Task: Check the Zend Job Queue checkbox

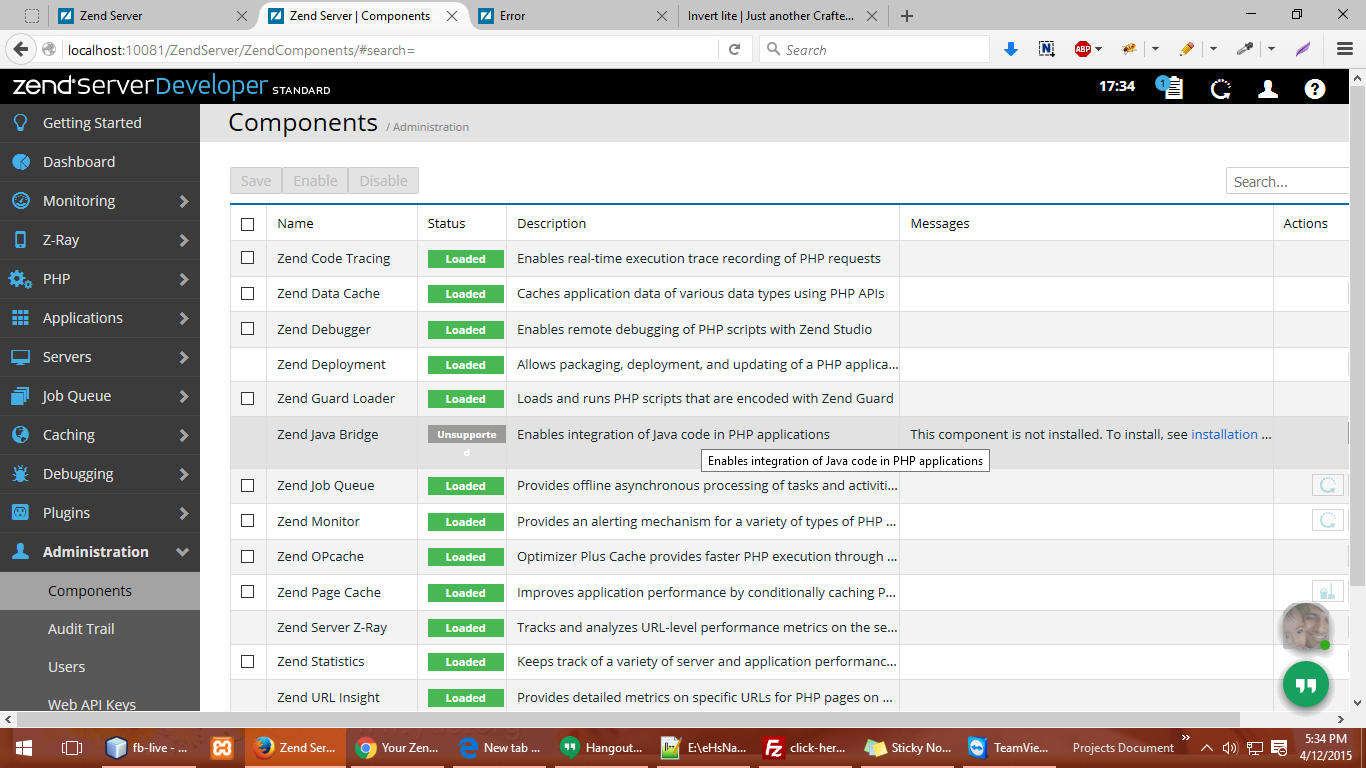Action: [248, 485]
